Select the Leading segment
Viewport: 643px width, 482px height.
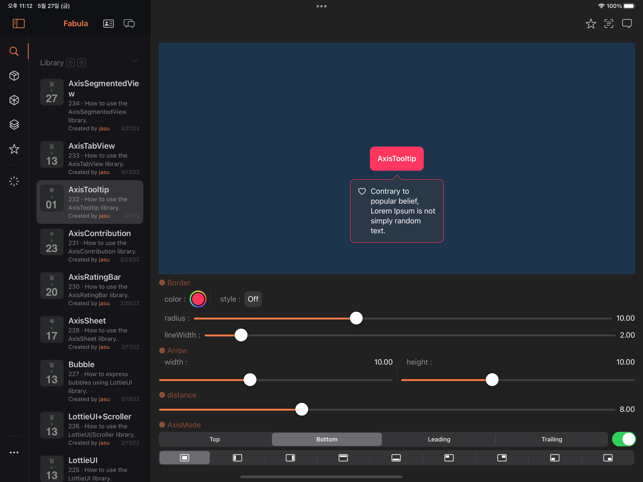[439, 439]
